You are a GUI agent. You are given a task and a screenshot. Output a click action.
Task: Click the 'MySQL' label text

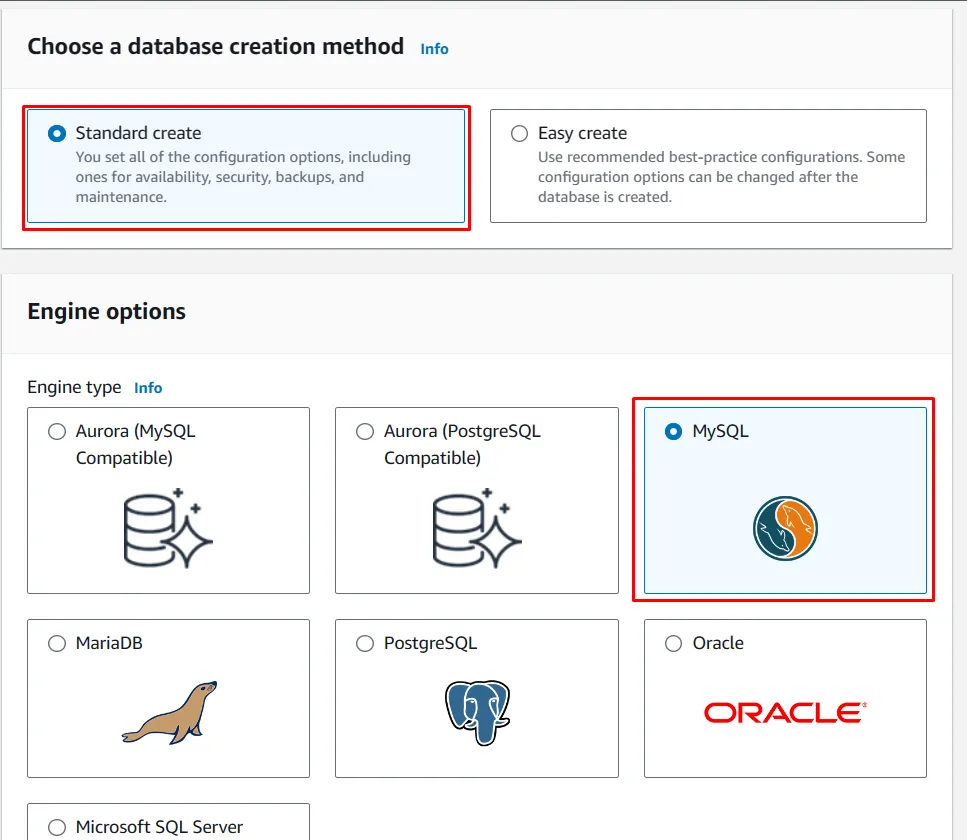click(x=720, y=431)
